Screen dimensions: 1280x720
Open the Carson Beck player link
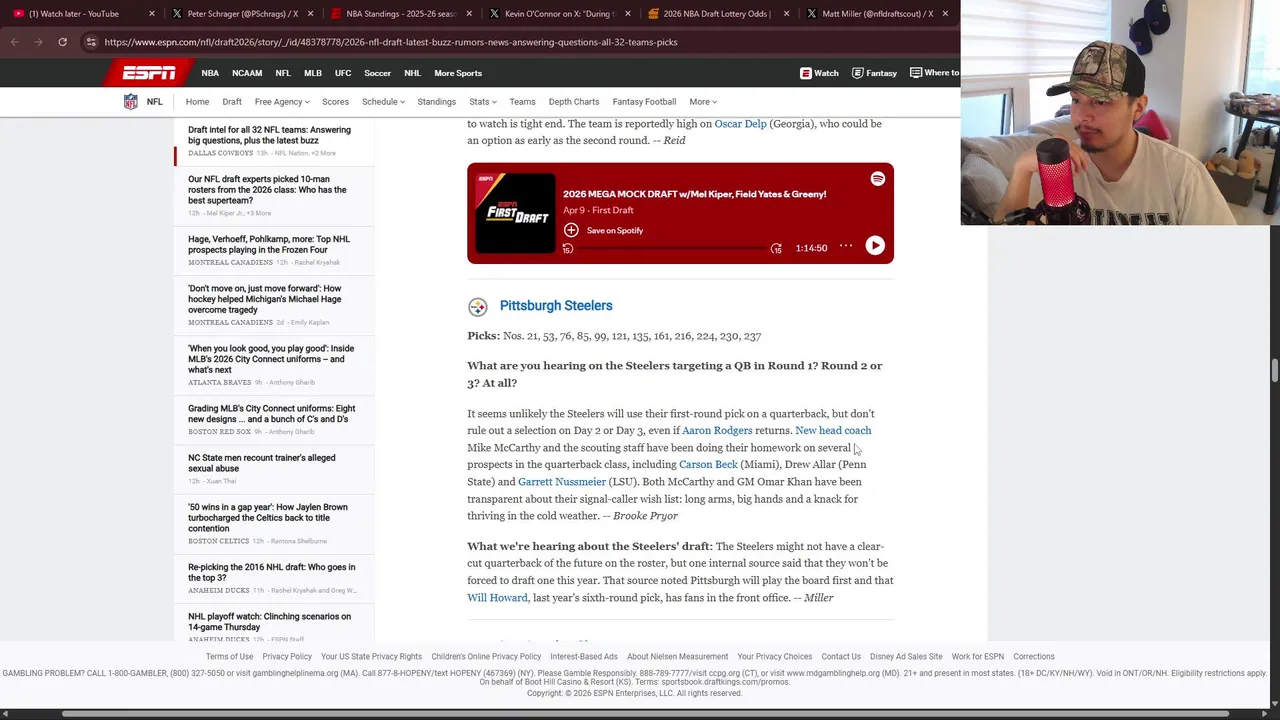click(x=708, y=465)
